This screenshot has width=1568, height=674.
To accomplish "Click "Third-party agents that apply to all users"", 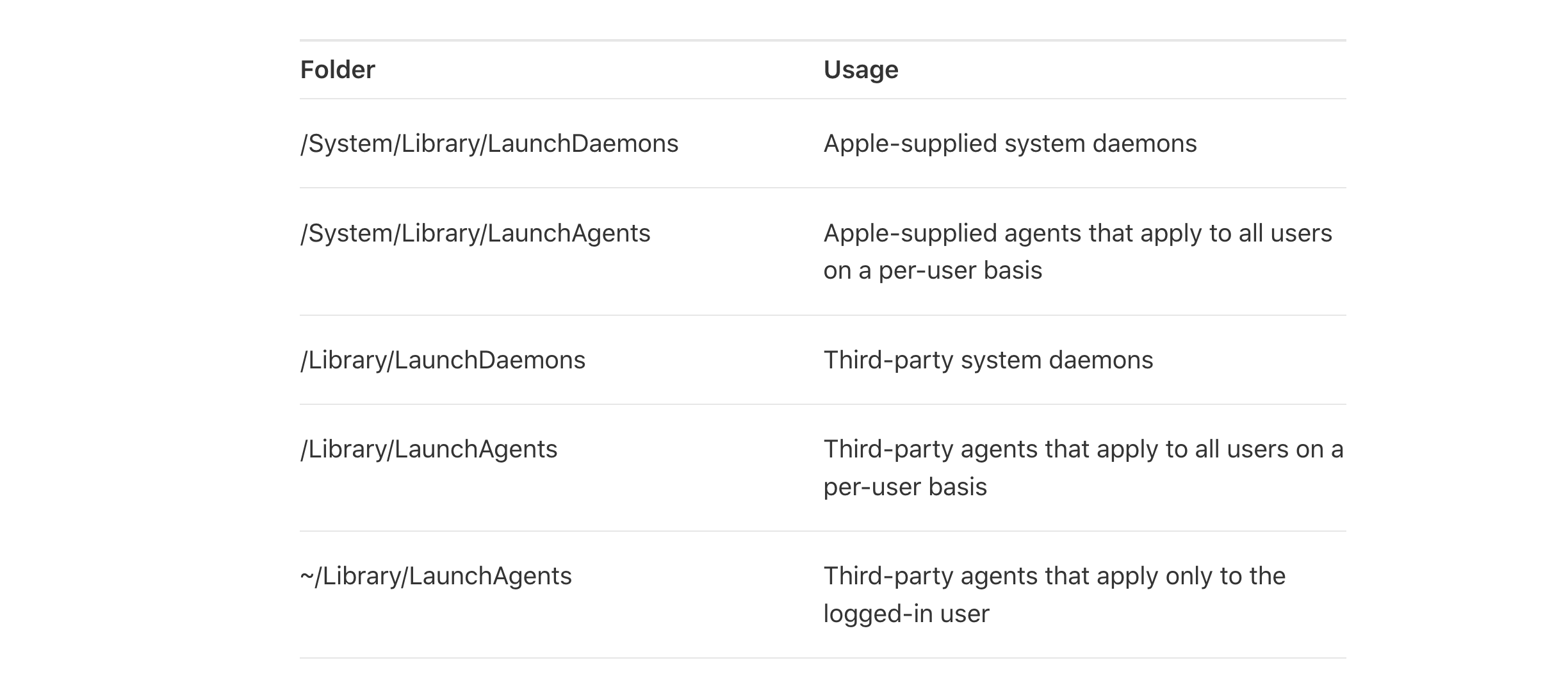I will click(1083, 449).
